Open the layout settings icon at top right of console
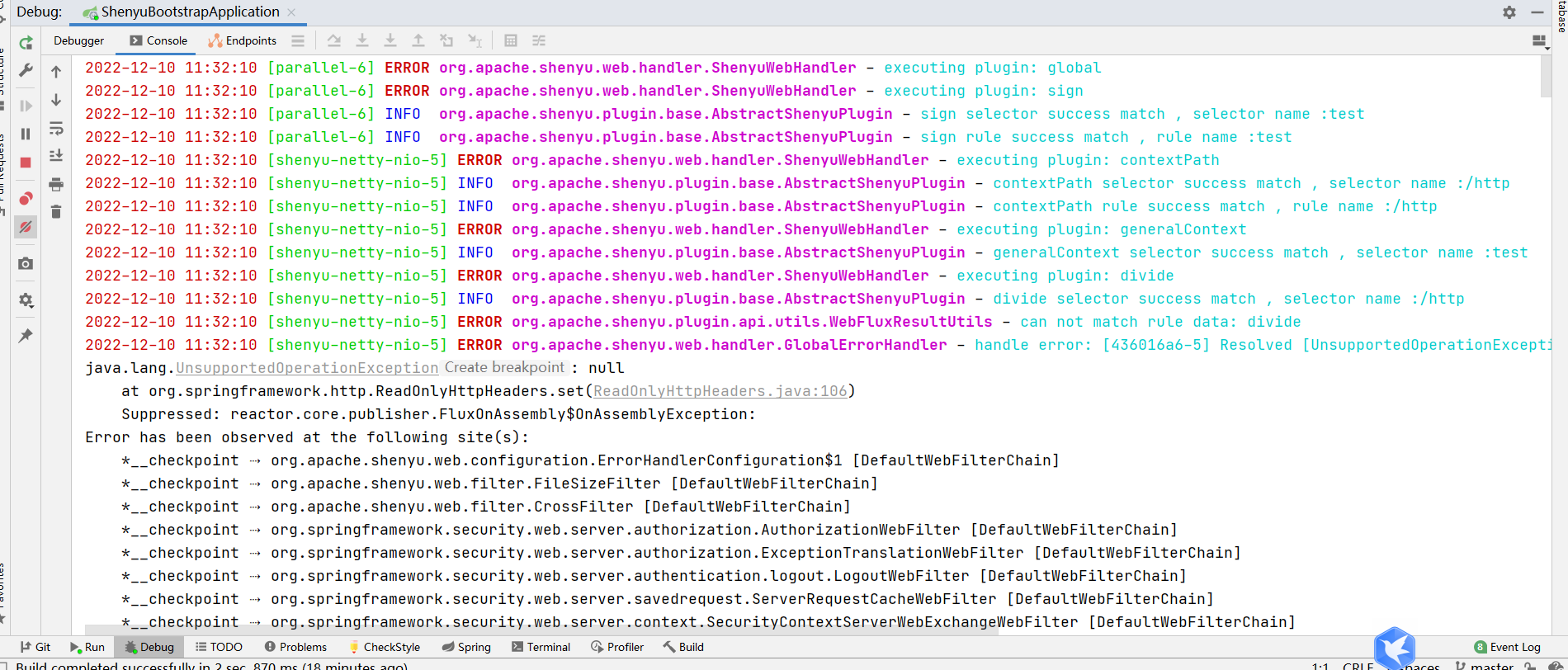The height and width of the screenshot is (670, 1568). point(1539,40)
